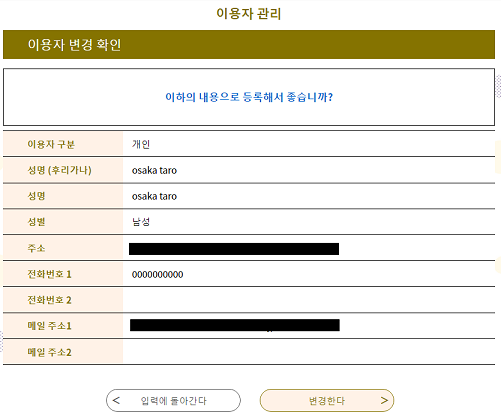
Task: Click the 변경한다 confirm button
Action: pyautogui.click(x=327, y=400)
